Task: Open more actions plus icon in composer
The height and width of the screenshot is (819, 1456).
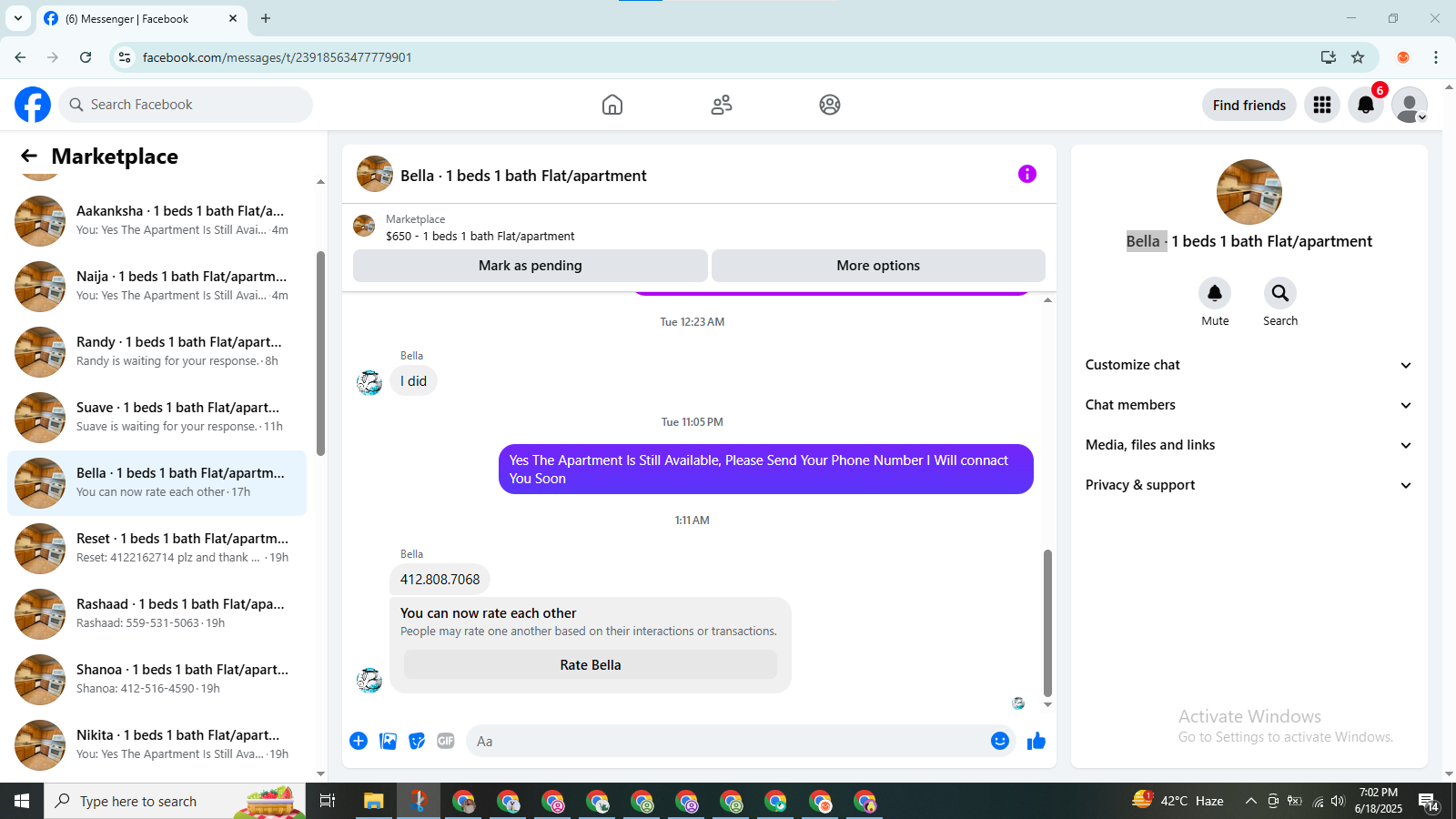Action: click(359, 741)
